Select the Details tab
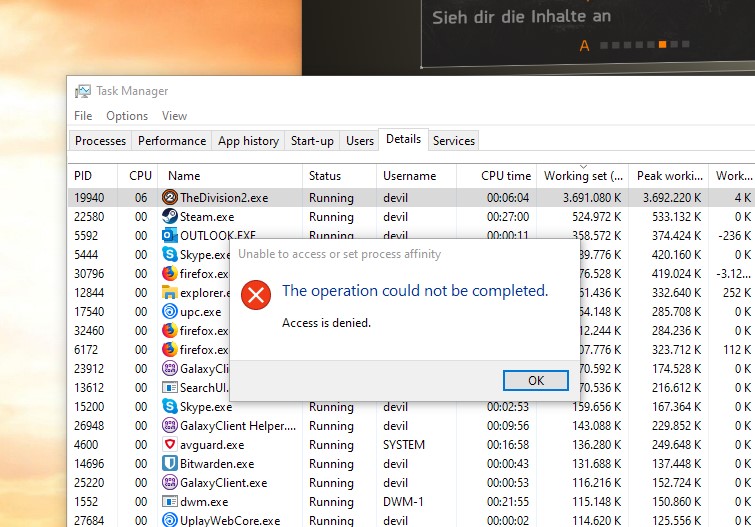The width and height of the screenshot is (755, 527). point(404,139)
